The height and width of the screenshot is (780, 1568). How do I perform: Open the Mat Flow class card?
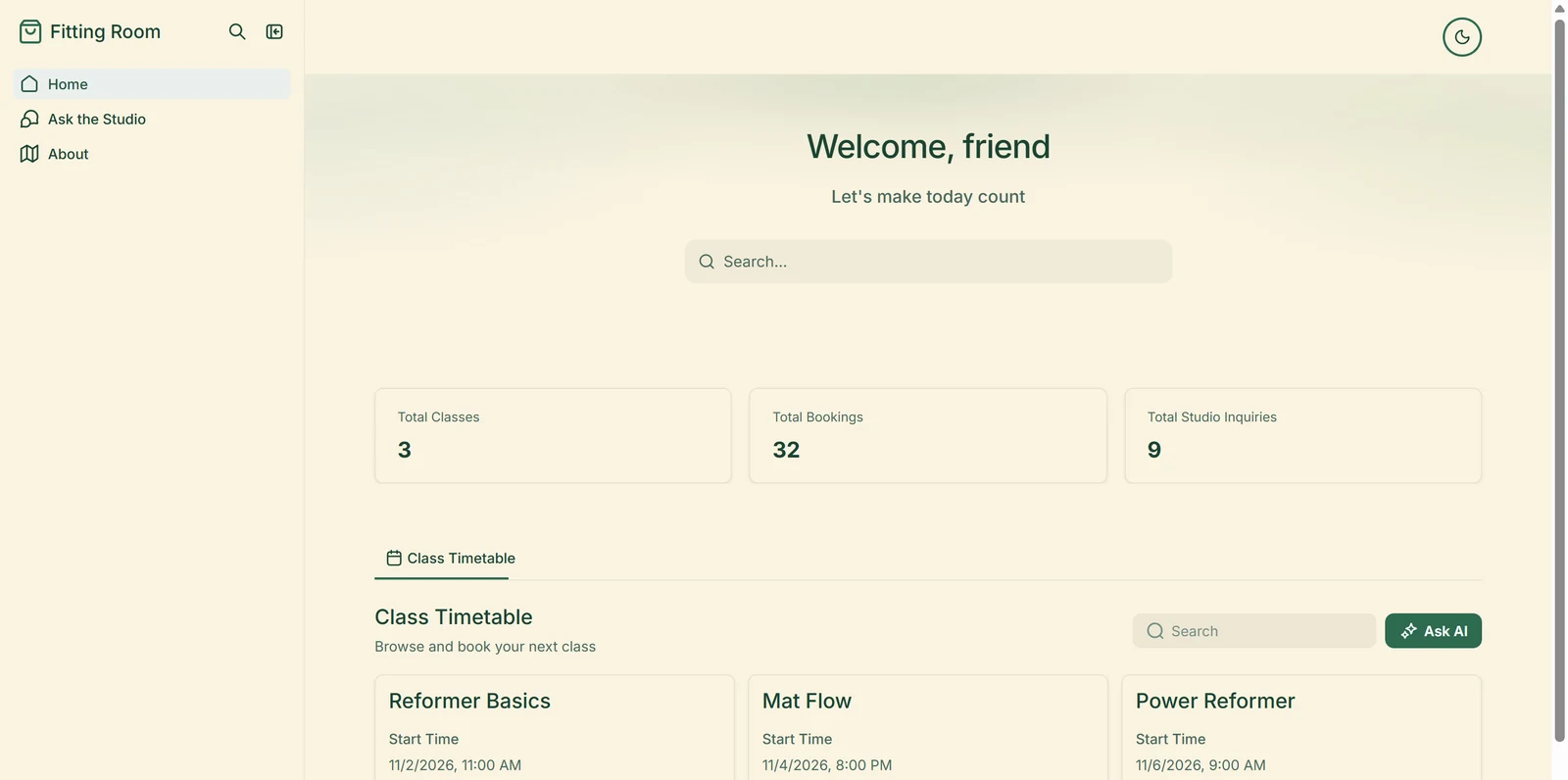[x=928, y=727]
